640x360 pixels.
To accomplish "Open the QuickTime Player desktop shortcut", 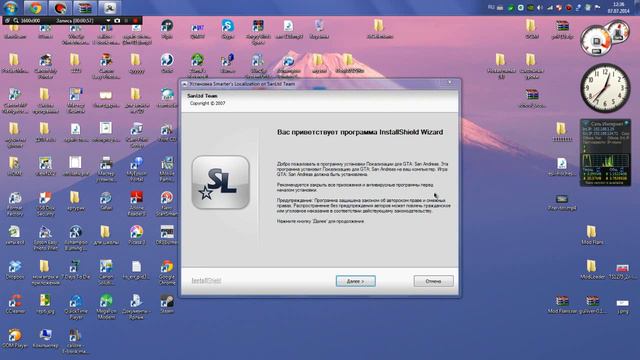I will 76,307.
